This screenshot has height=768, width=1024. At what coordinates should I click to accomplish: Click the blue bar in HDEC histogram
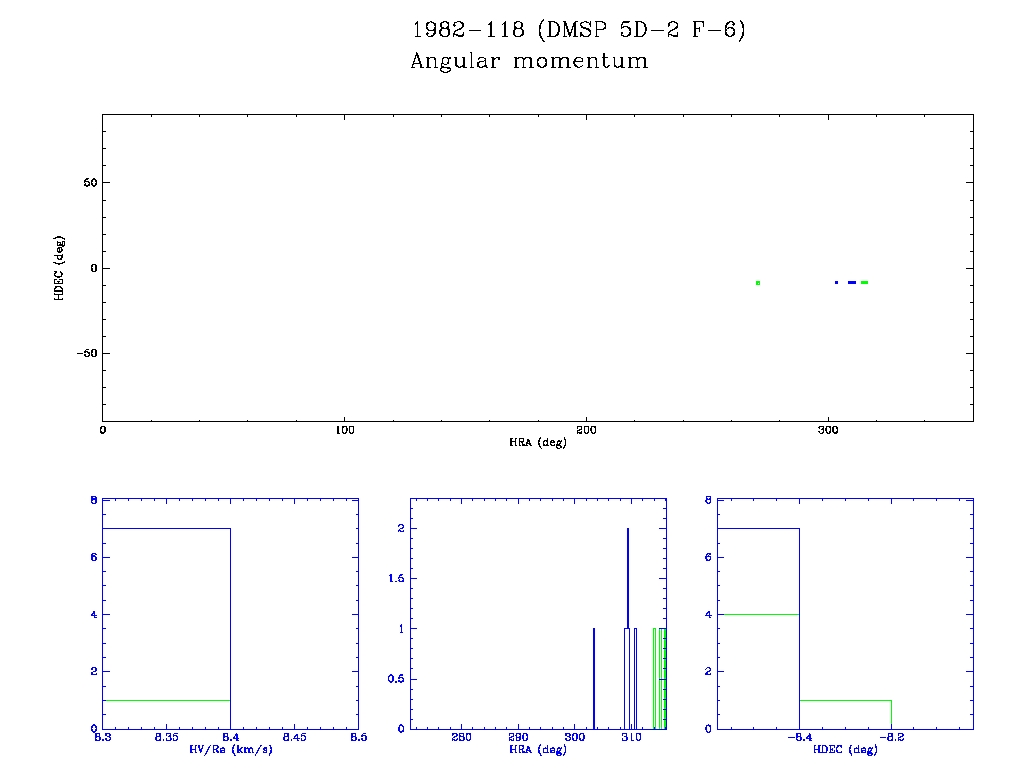[759, 528]
